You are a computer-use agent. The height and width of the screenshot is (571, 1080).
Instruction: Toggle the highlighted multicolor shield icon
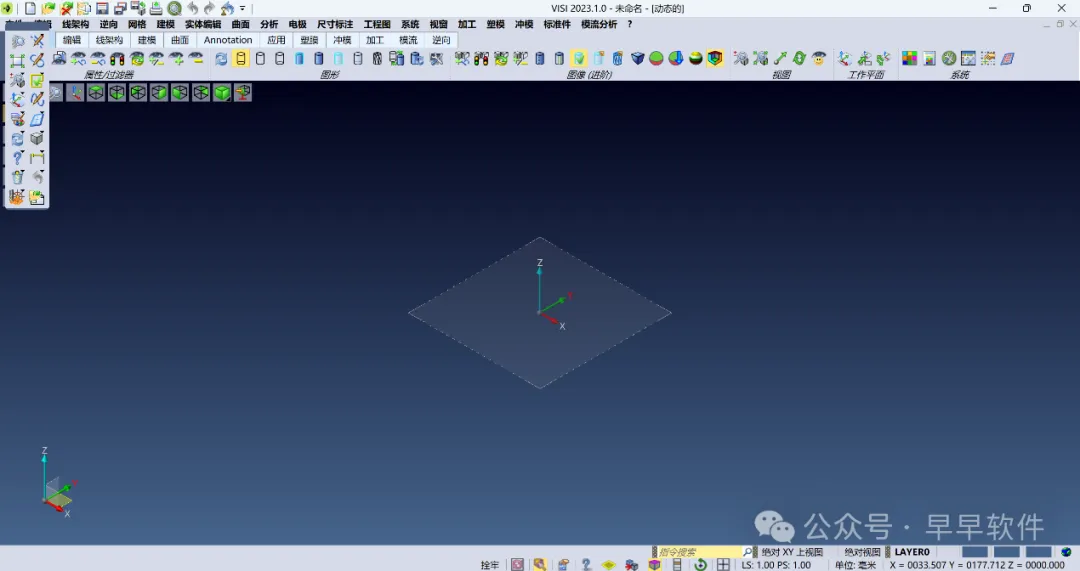pos(715,59)
